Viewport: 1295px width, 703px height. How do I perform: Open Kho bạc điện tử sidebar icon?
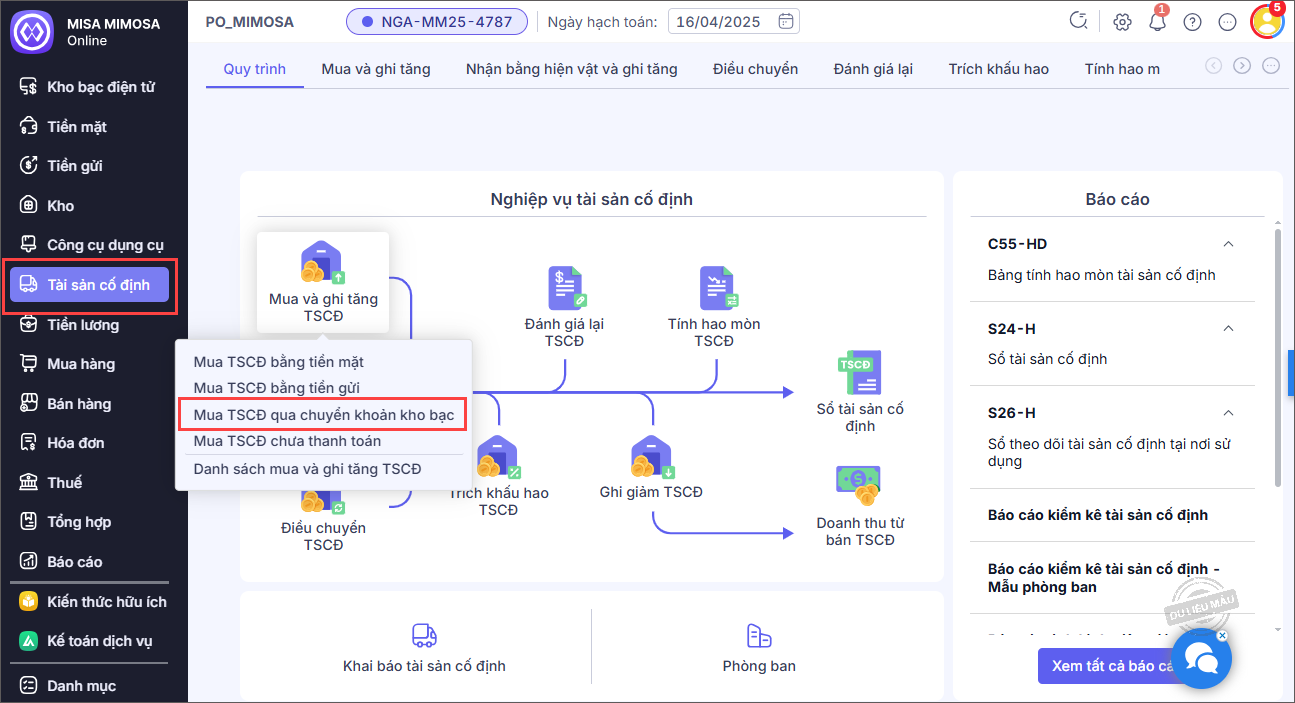[x=29, y=87]
